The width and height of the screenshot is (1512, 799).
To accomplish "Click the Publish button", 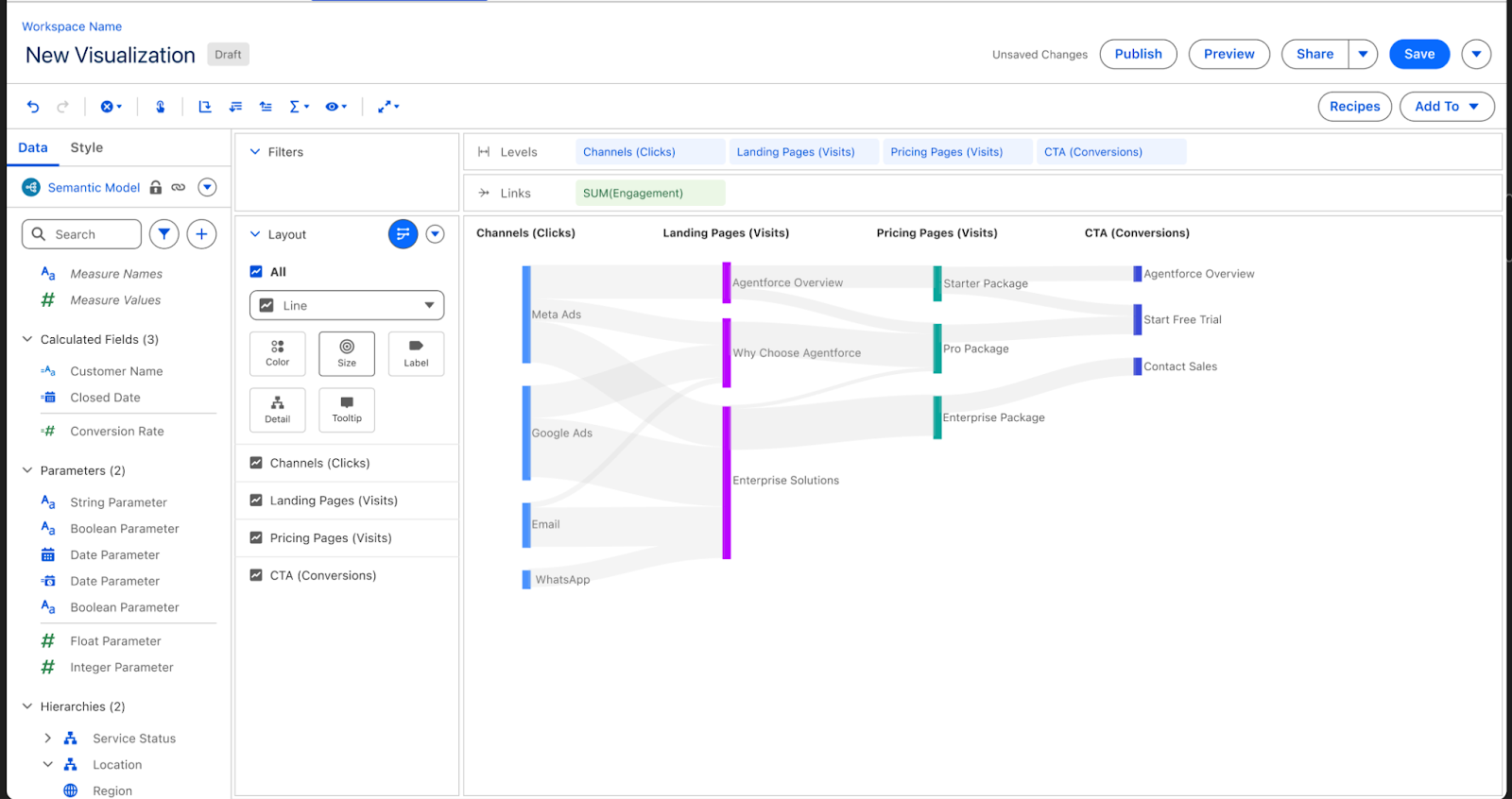I will coord(1138,54).
